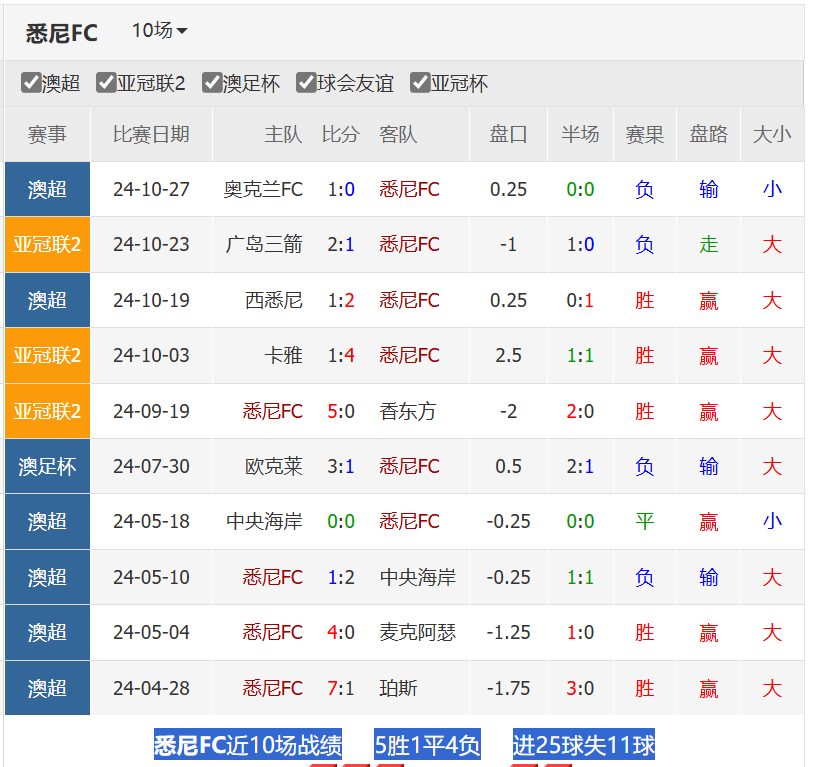Image resolution: width=813 pixels, height=767 pixels.
Task: Open the 广岛三箭 team link
Action: [264, 244]
